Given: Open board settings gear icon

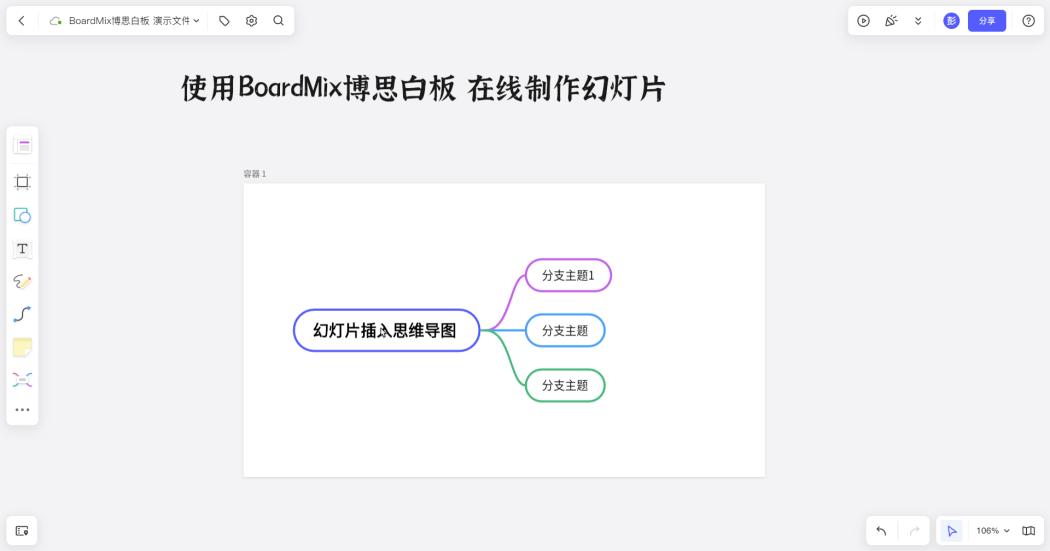Looking at the screenshot, I should tap(251, 21).
